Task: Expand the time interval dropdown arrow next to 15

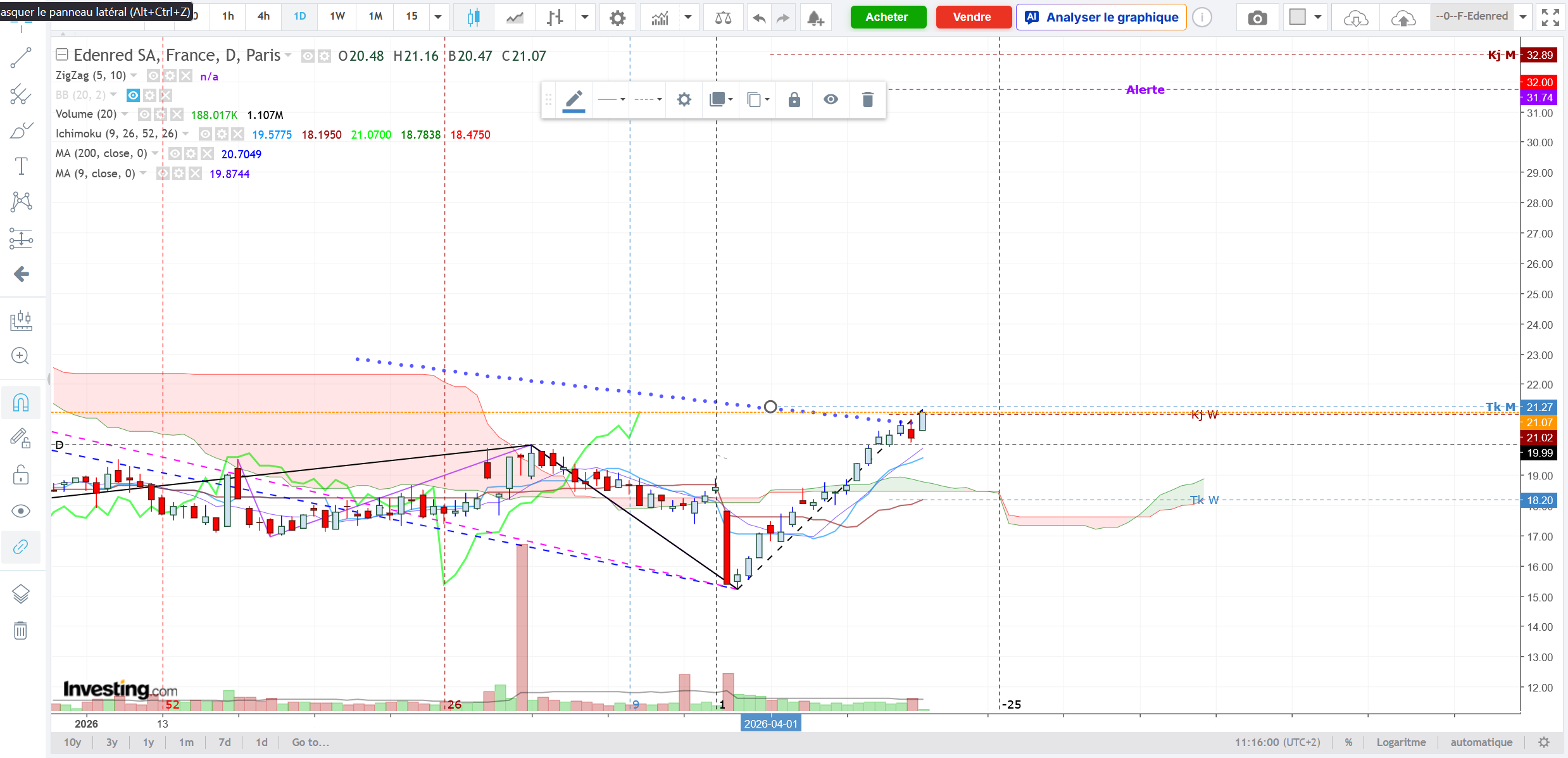Action: click(438, 17)
